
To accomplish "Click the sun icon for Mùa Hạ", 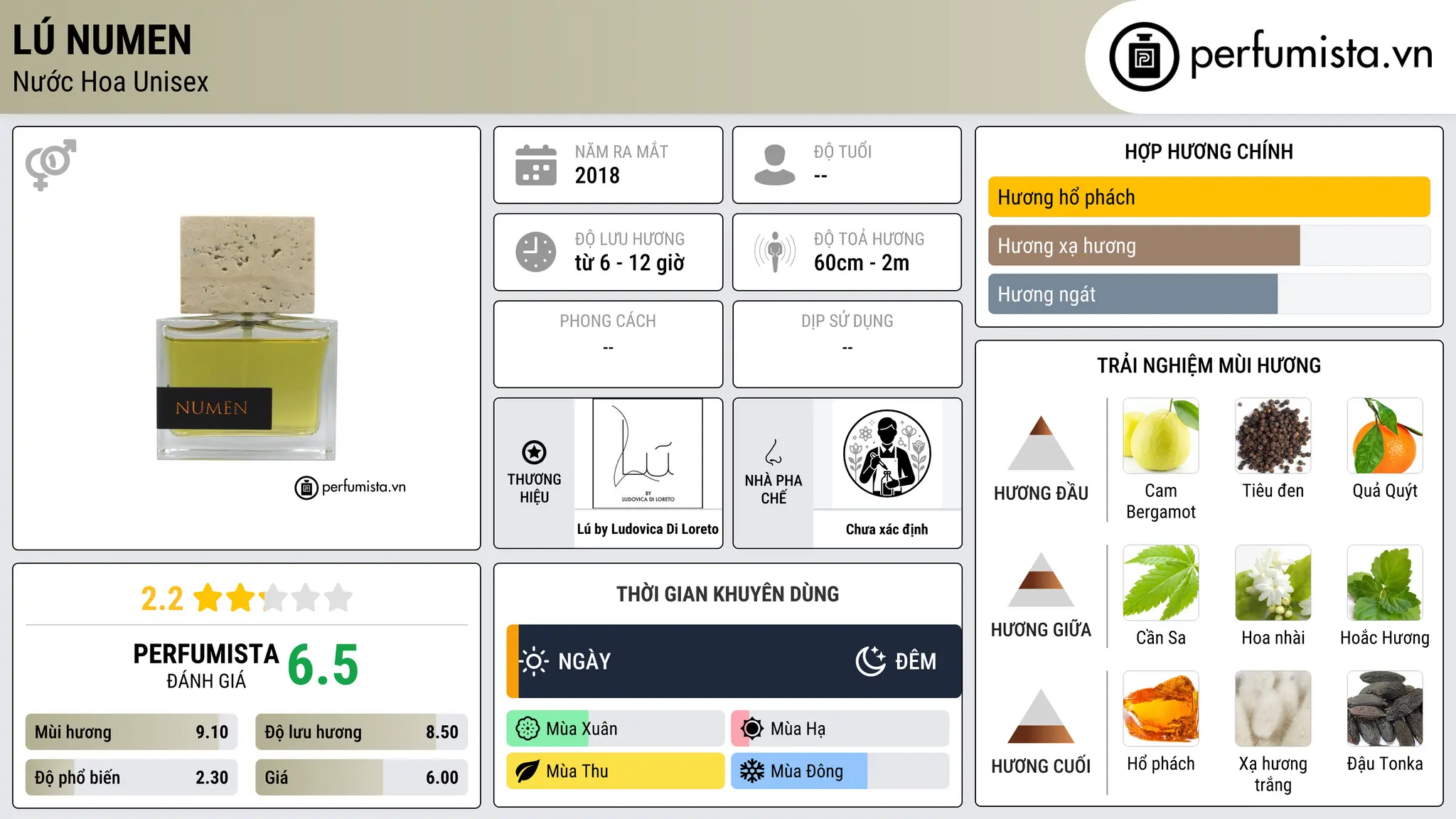I will click(x=751, y=729).
